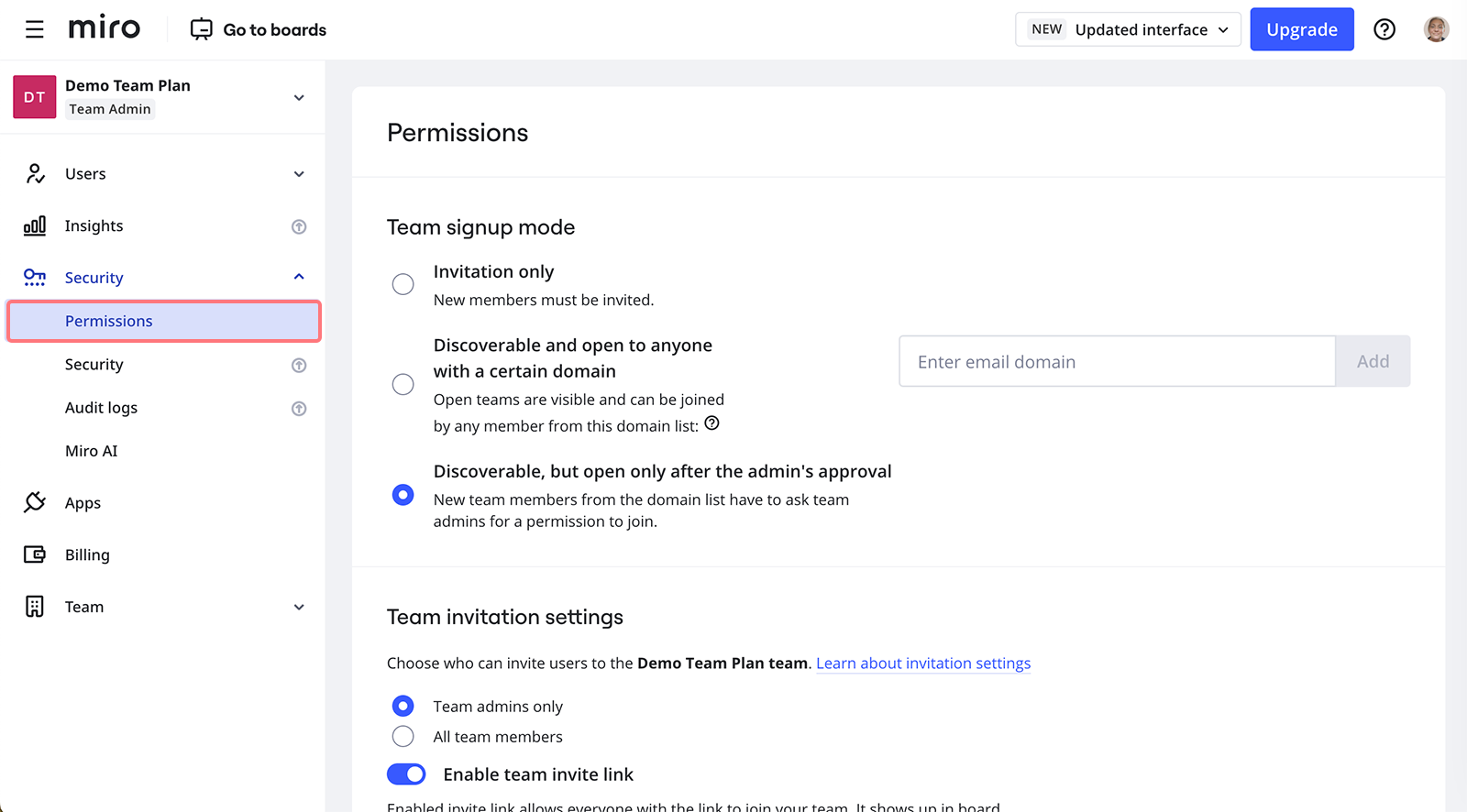Click the user profile avatar
Image resolution: width=1467 pixels, height=812 pixels.
pos(1435,29)
